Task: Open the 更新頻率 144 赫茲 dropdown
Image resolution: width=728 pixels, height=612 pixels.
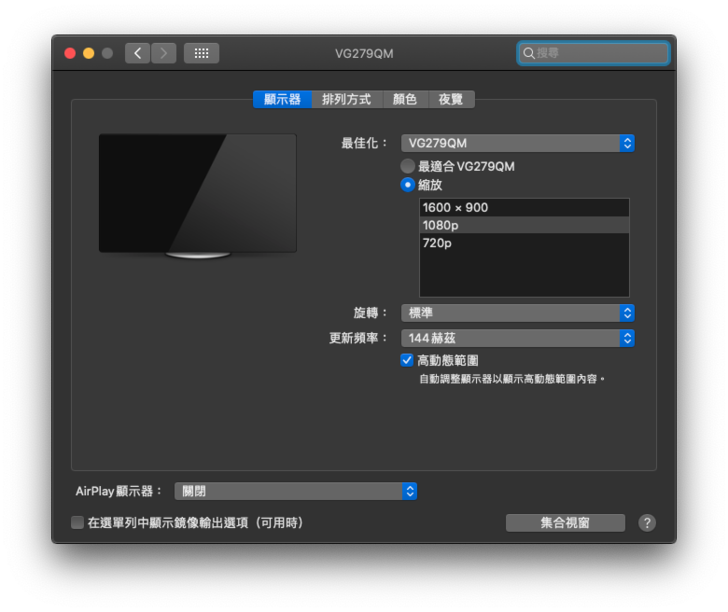Action: [517, 338]
